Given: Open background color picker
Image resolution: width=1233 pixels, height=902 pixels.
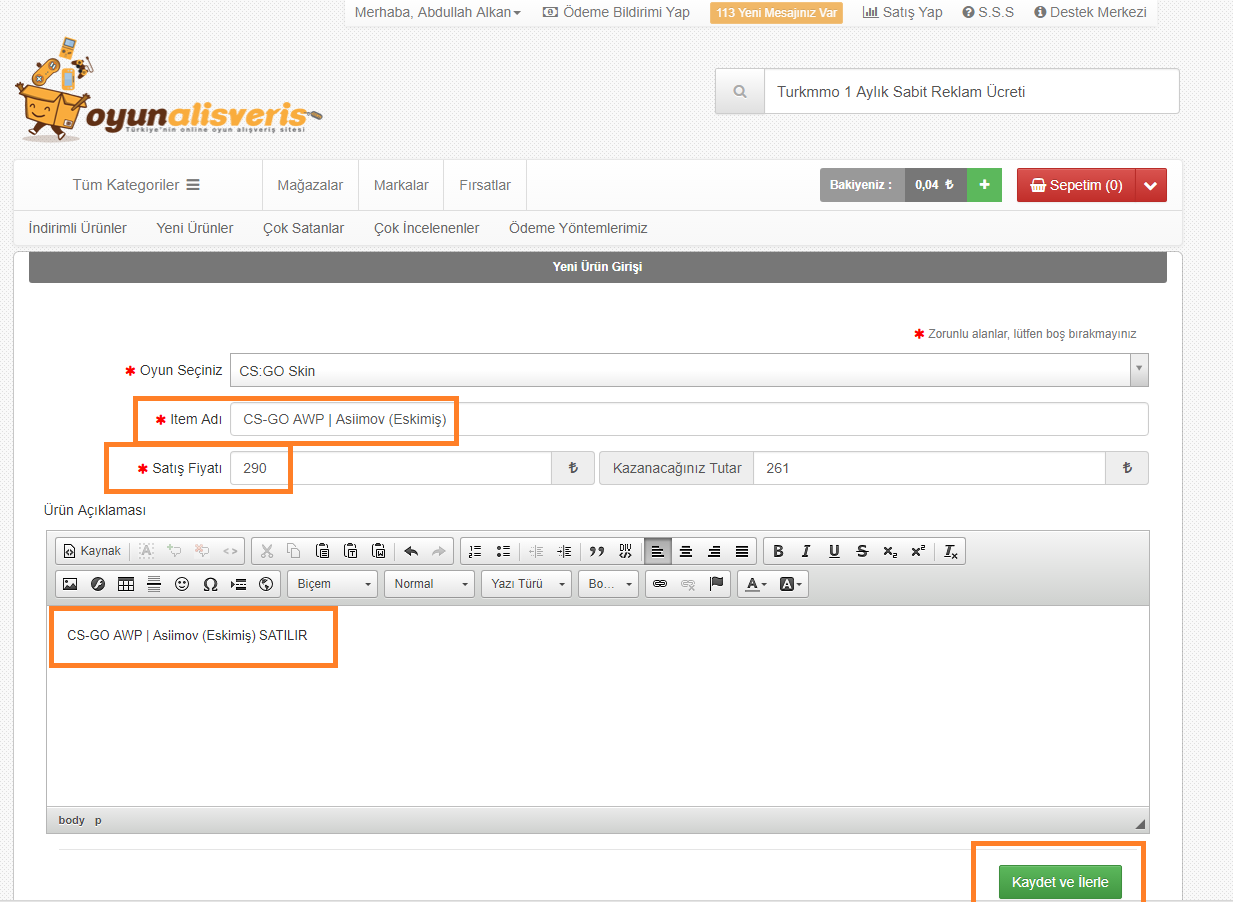Looking at the screenshot, I should pos(791,583).
